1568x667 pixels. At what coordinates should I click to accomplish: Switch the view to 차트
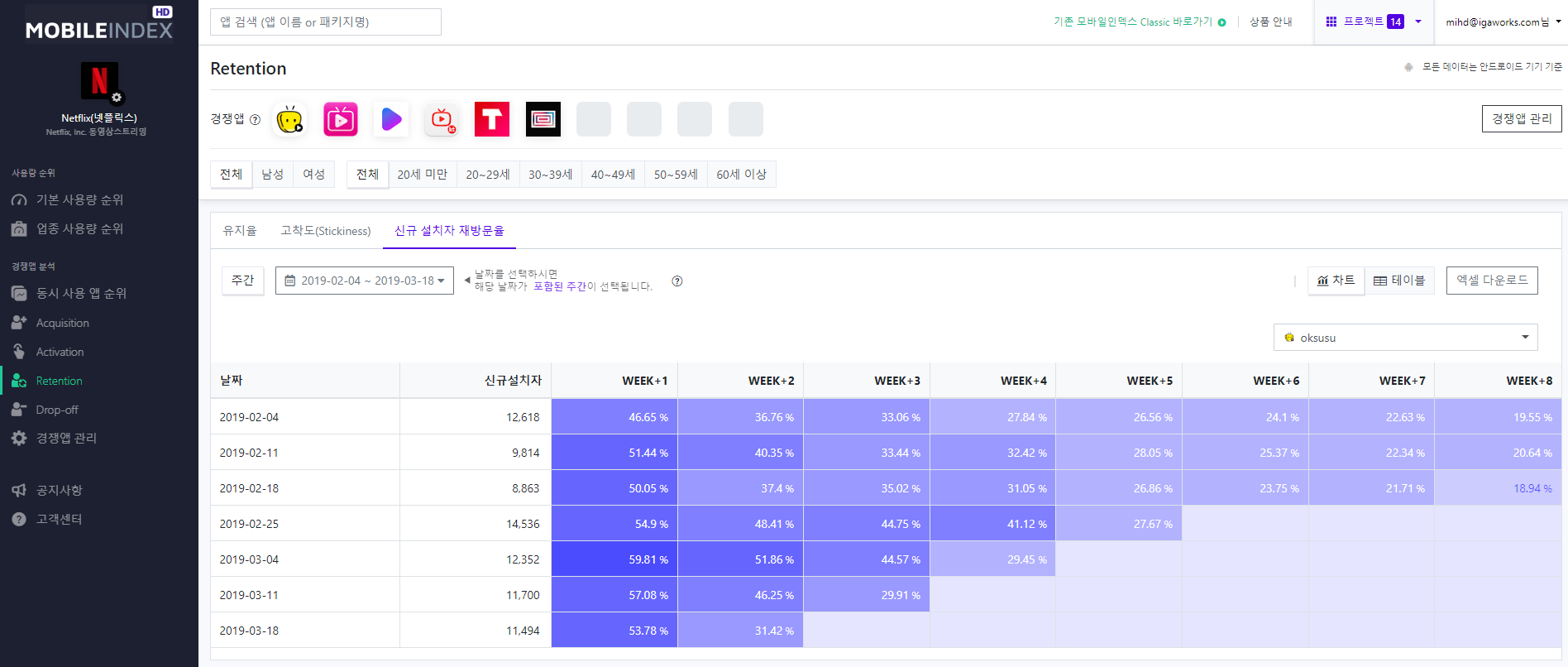pyautogui.click(x=1336, y=281)
